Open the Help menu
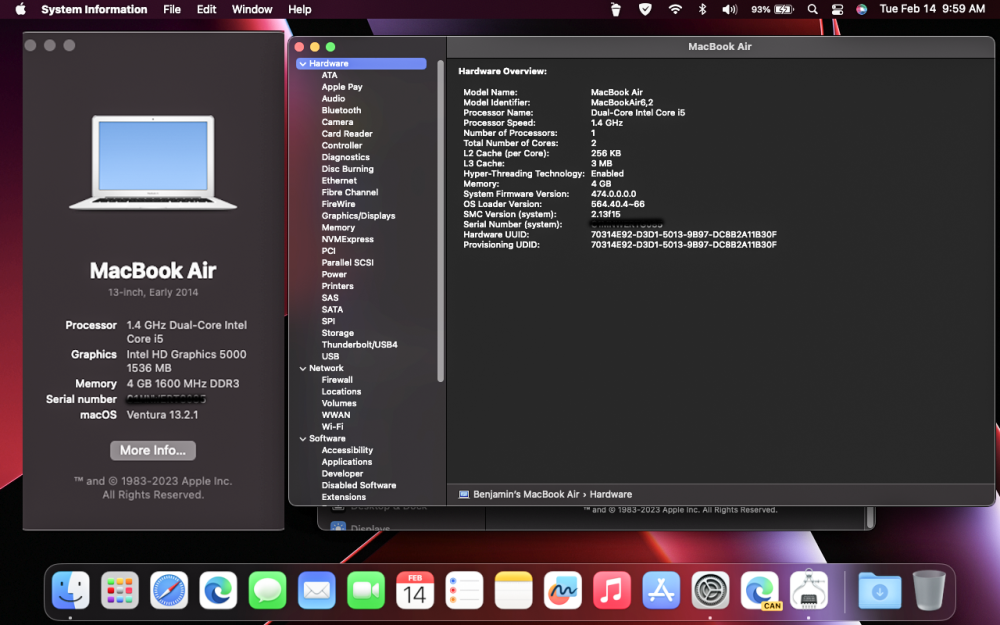The image size is (1000, 625). (299, 9)
